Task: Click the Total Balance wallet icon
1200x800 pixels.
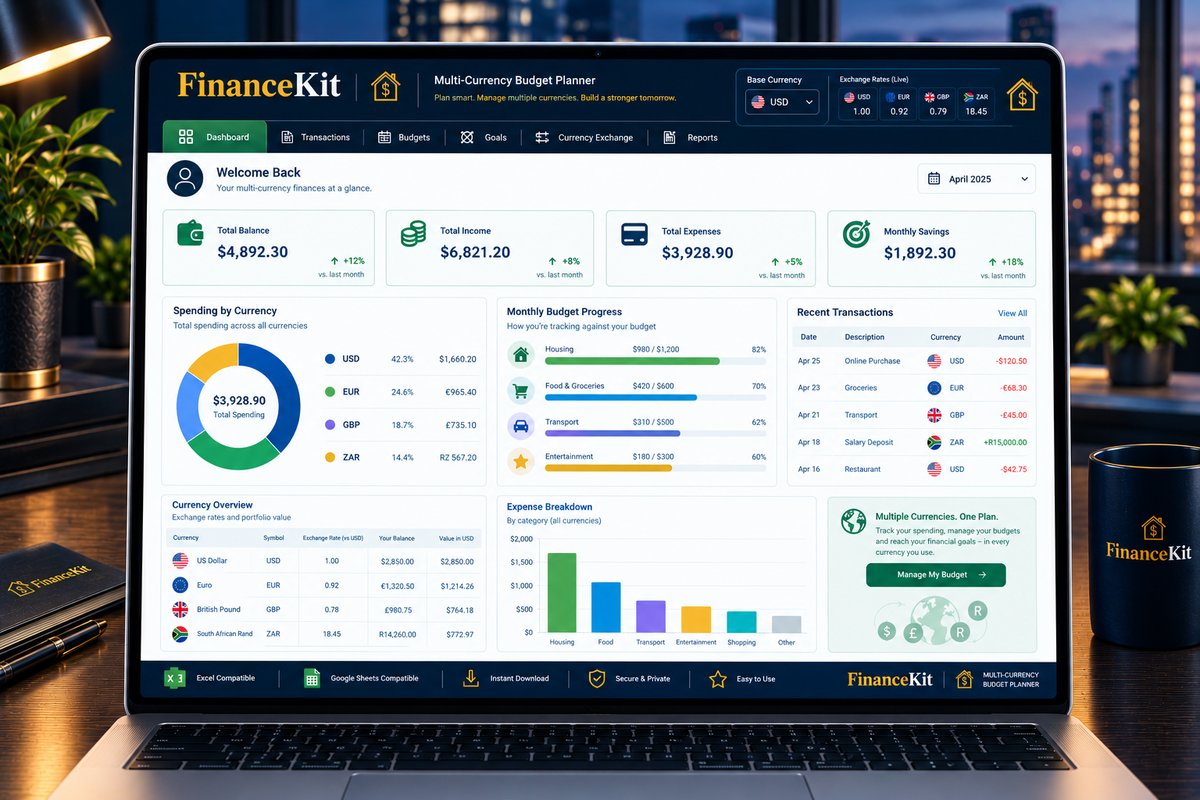Action: pyautogui.click(x=191, y=233)
